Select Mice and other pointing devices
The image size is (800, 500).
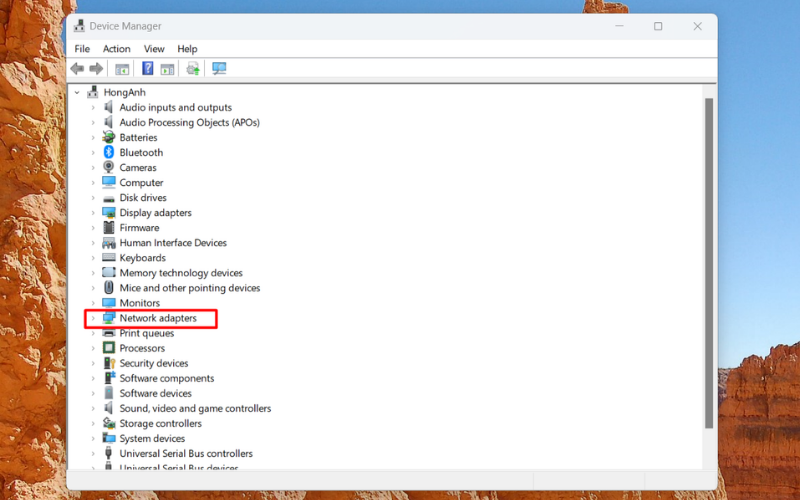190,288
